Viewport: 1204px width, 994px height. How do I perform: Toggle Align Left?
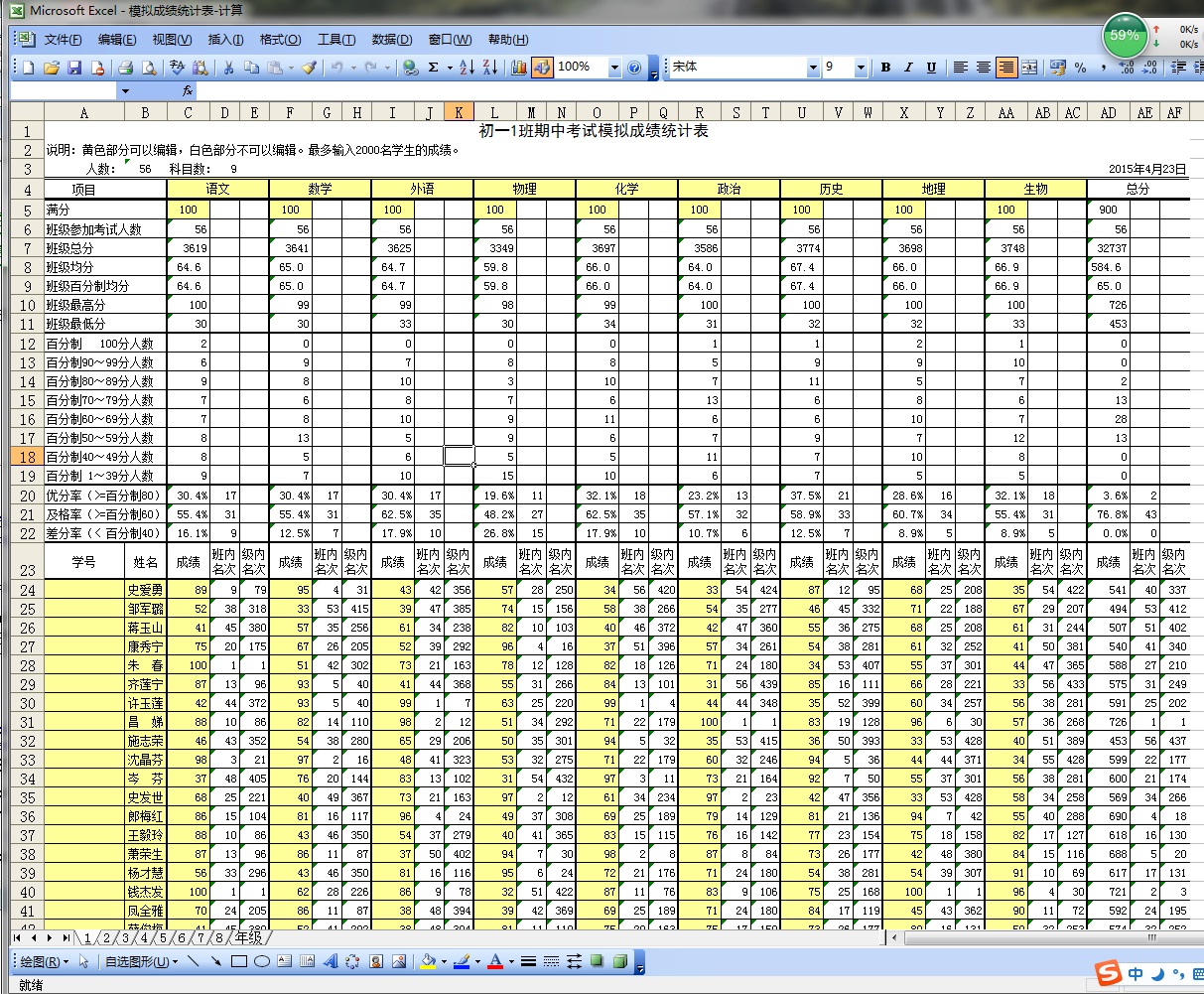pyautogui.click(x=961, y=68)
